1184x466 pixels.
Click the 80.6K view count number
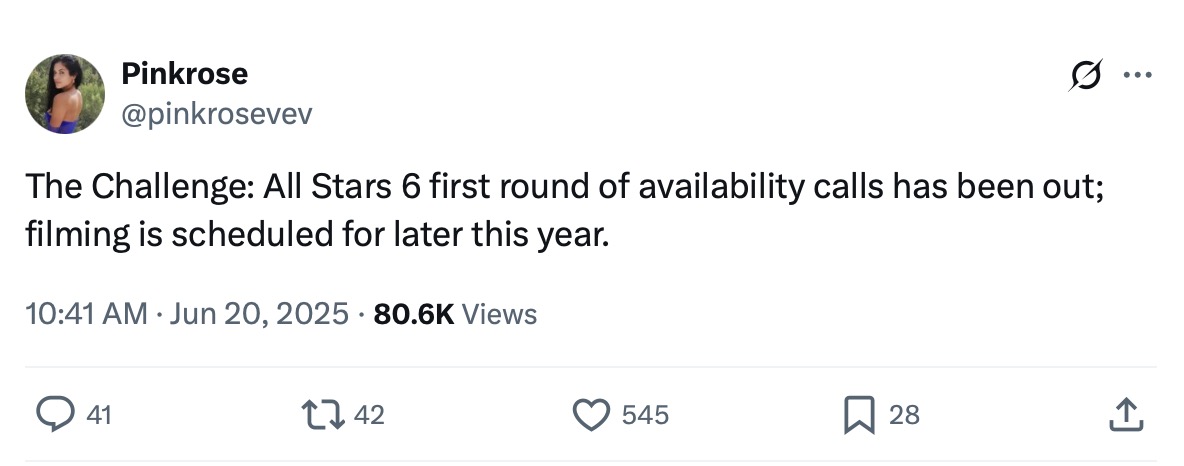click(x=413, y=315)
